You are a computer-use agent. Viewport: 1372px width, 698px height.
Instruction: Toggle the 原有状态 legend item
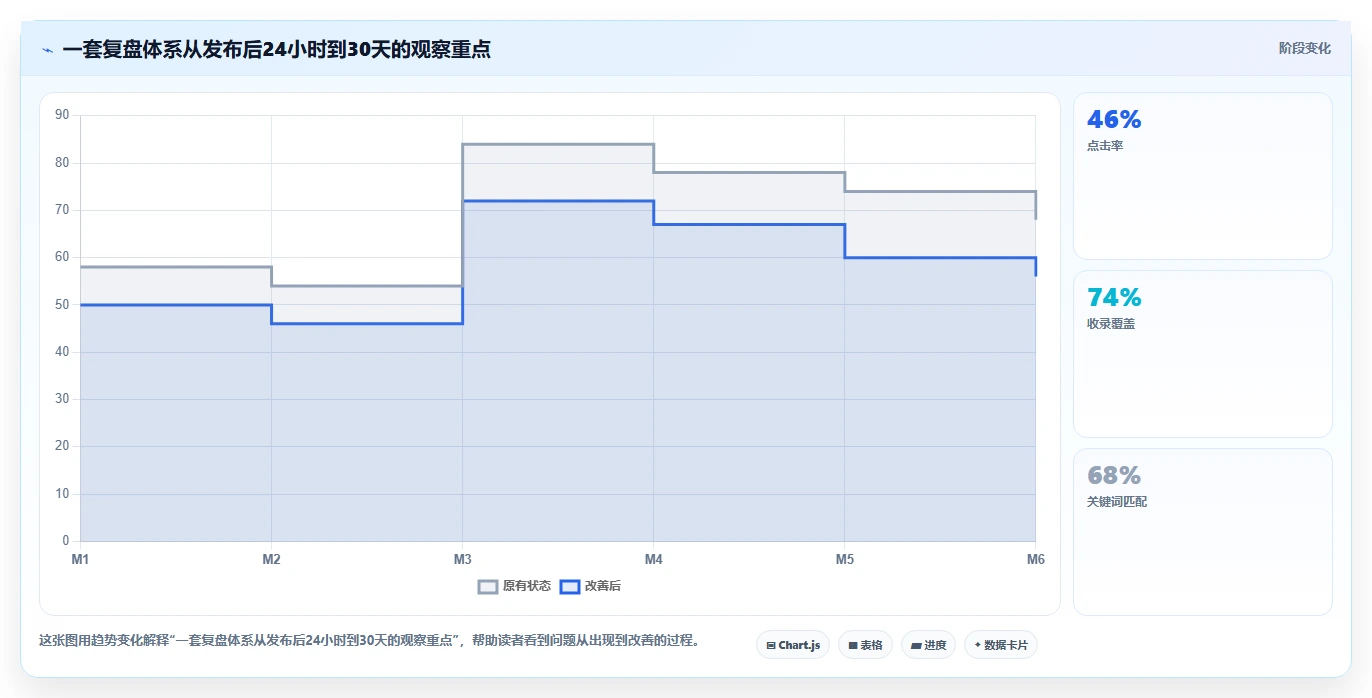click(515, 586)
